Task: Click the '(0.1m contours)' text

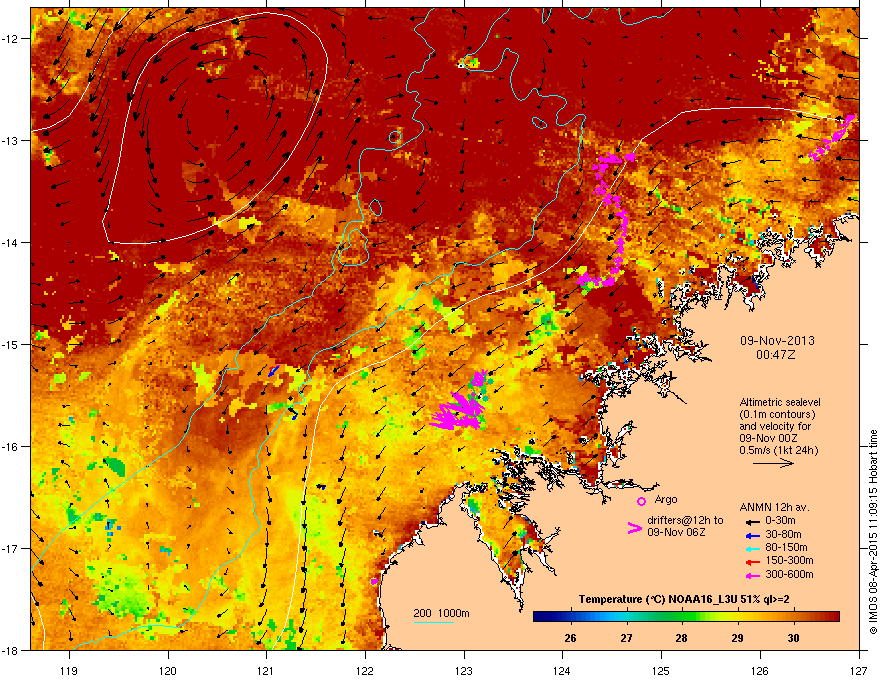Action: click(x=777, y=415)
